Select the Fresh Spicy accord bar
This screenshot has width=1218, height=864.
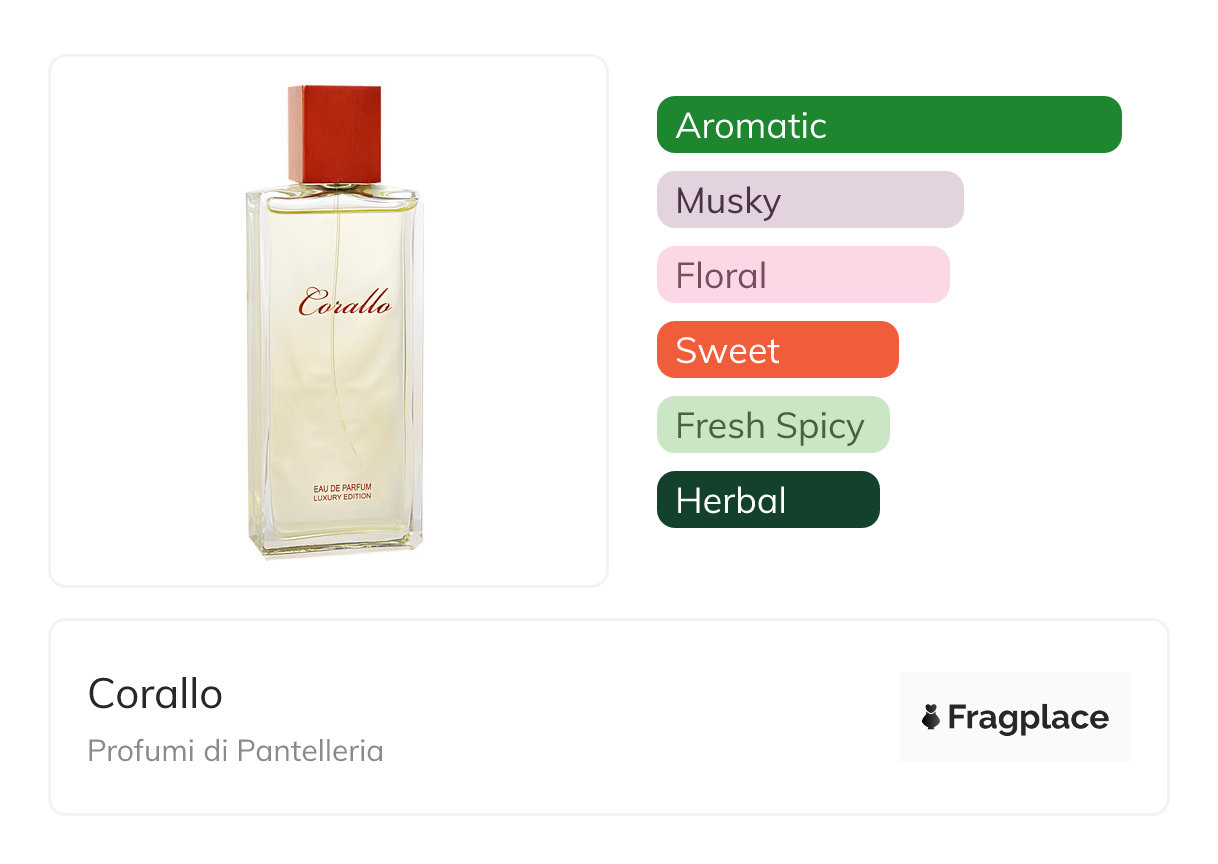tap(773, 425)
